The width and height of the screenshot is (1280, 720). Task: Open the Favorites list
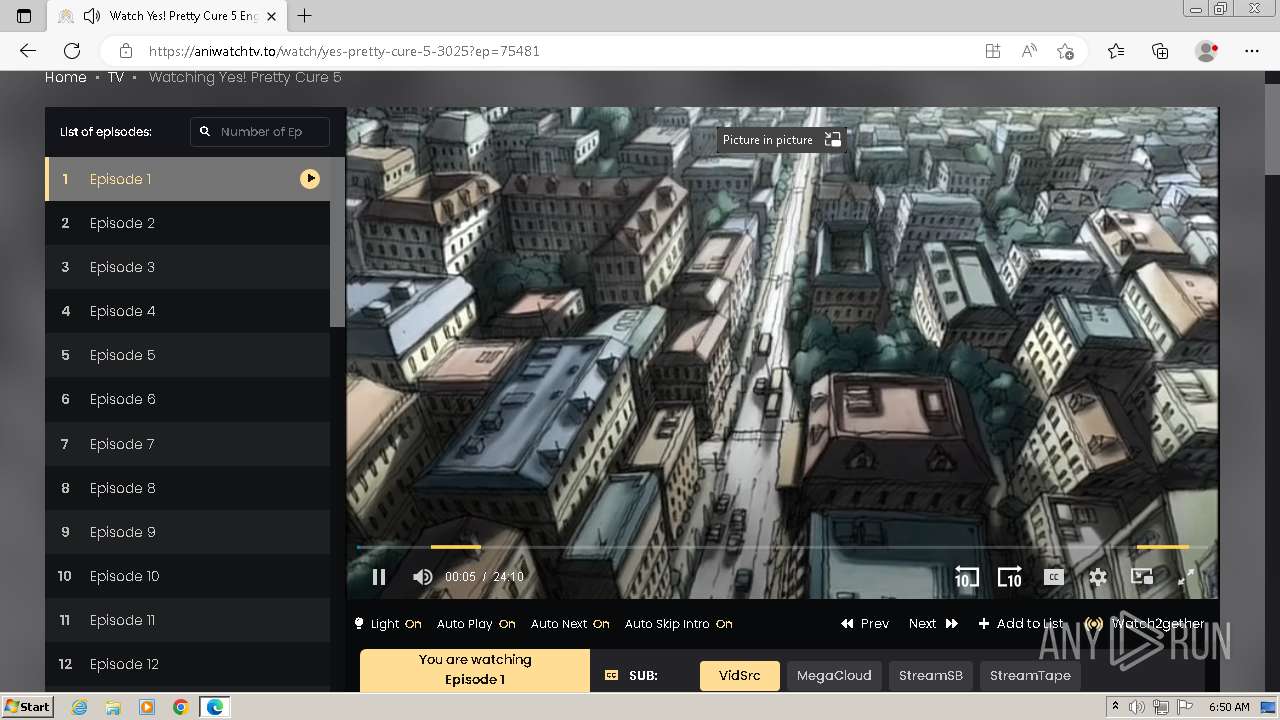[x=1116, y=51]
